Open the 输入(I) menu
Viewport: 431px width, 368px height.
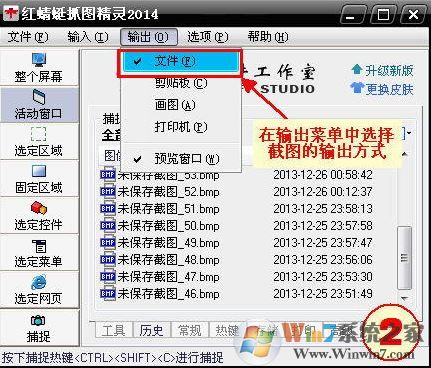point(88,37)
